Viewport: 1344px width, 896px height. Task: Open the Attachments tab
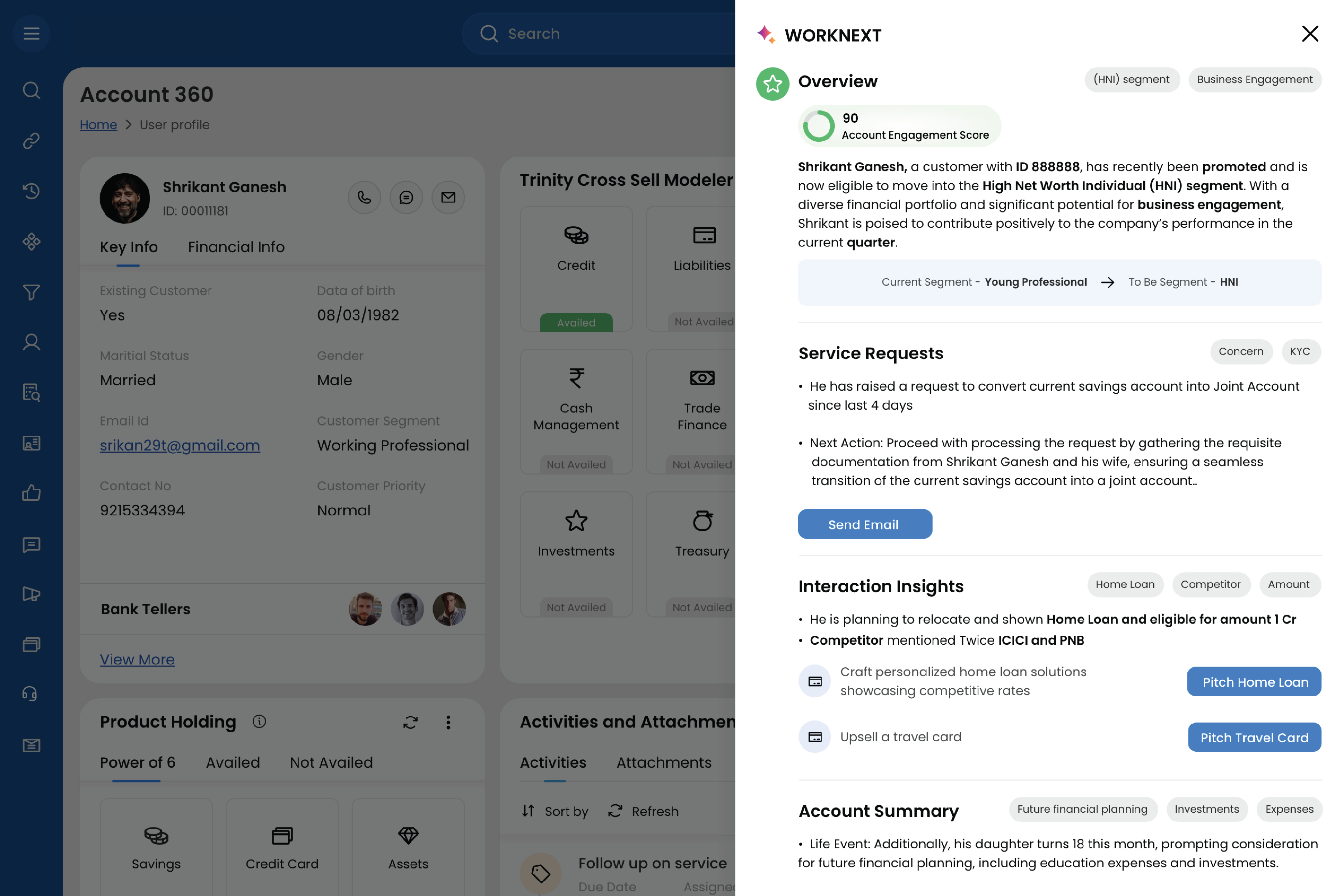664,762
